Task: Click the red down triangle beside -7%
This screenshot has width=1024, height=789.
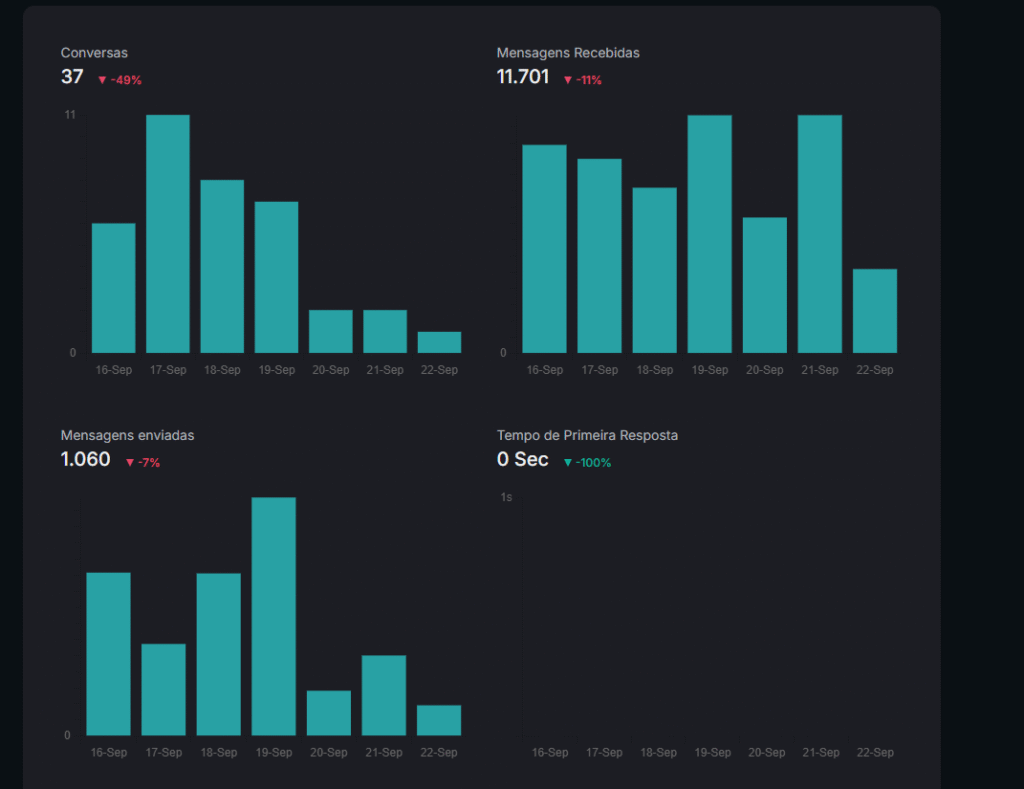Action: [x=130, y=463]
